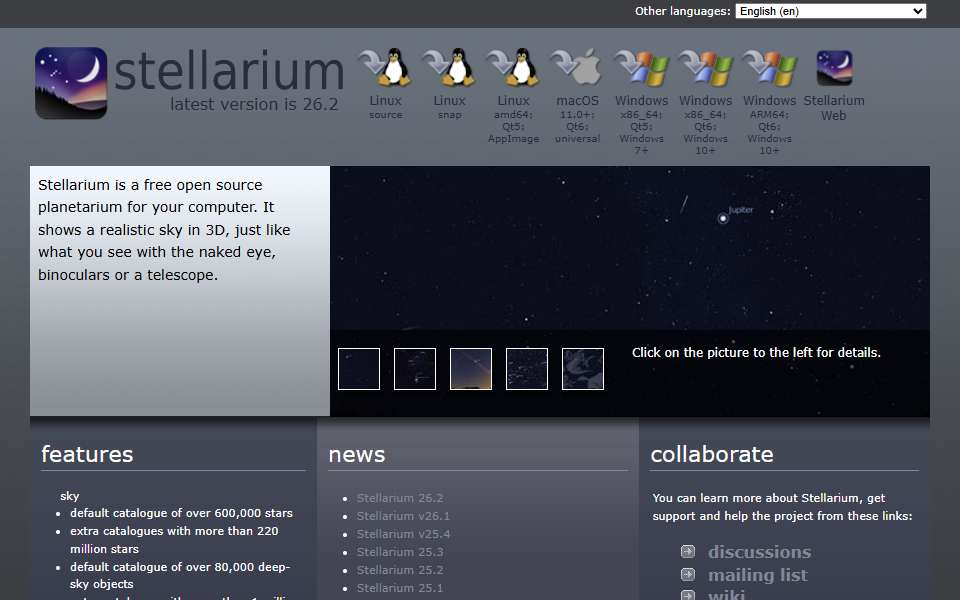Click 'extra catalogues with more than 220 million stars'
960x600 pixels.
click(x=174, y=539)
